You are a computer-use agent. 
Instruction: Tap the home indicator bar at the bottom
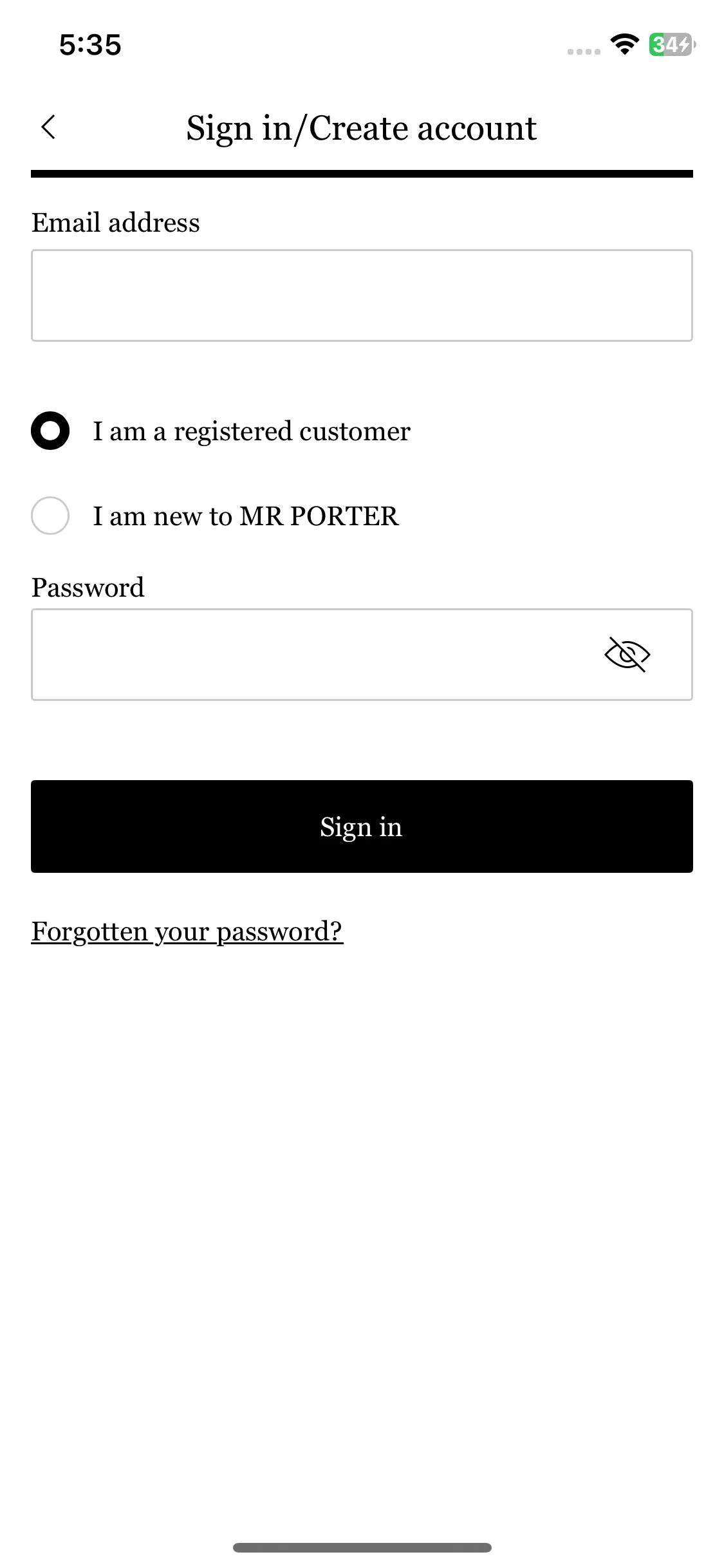pos(362,1547)
